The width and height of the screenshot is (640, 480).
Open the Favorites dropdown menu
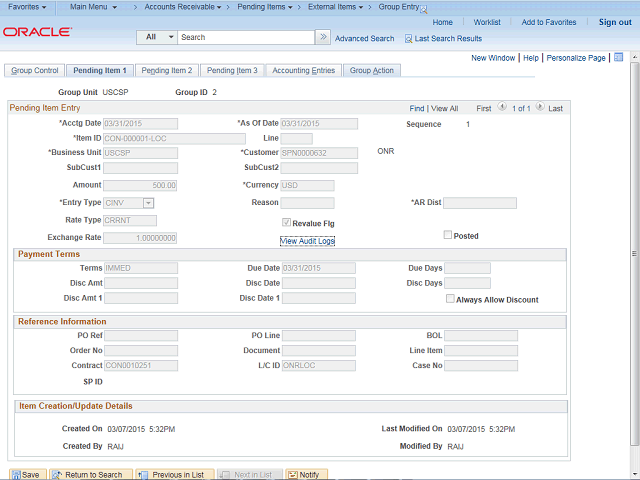(x=27, y=7)
